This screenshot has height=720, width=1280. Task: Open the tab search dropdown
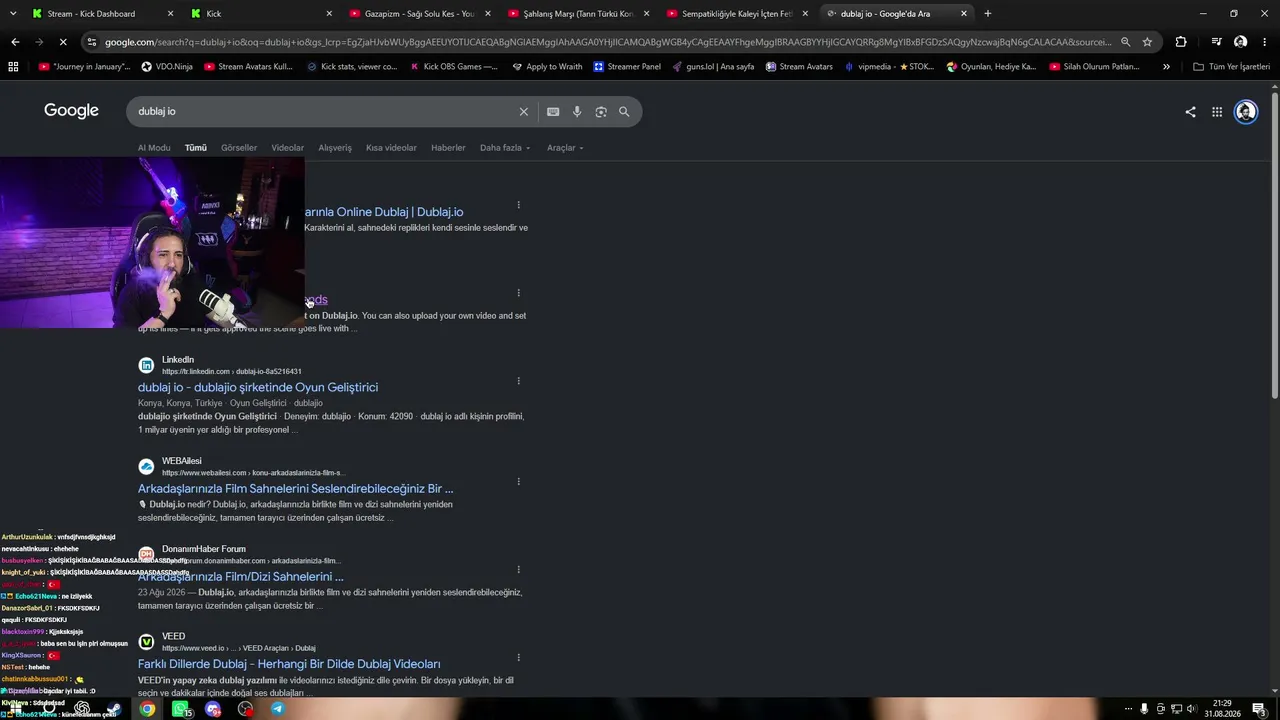15,14
